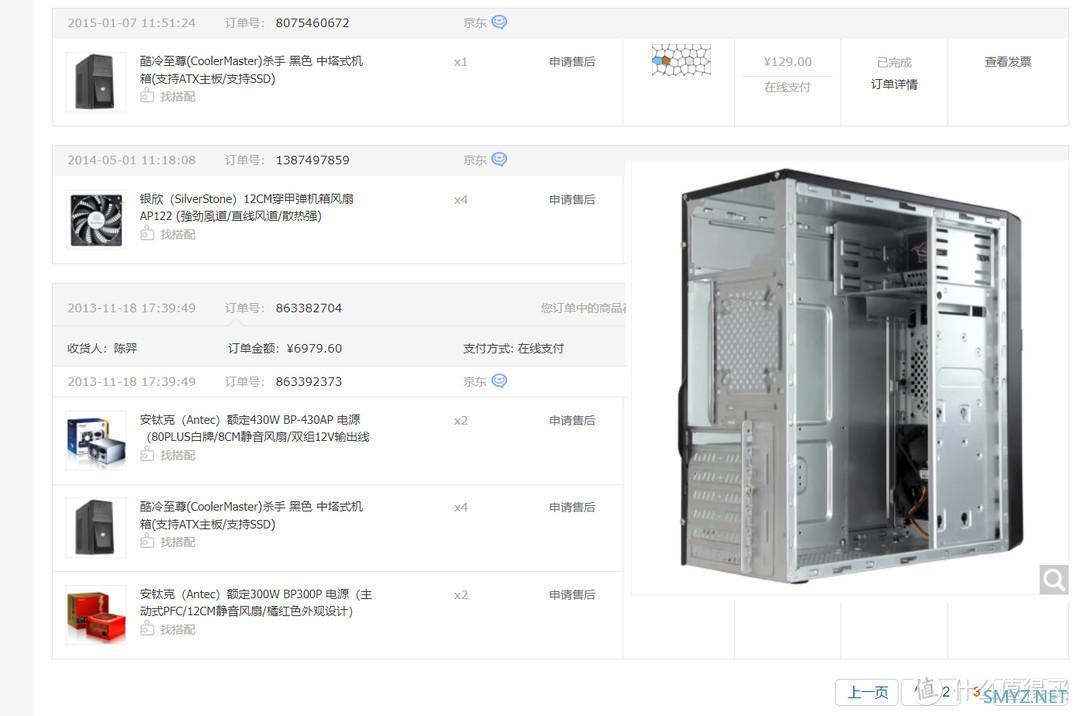This screenshot has height=716, width=1080.
Task: Open CoolerMaster case title in order 8075460672
Action: click(x=251, y=70)
